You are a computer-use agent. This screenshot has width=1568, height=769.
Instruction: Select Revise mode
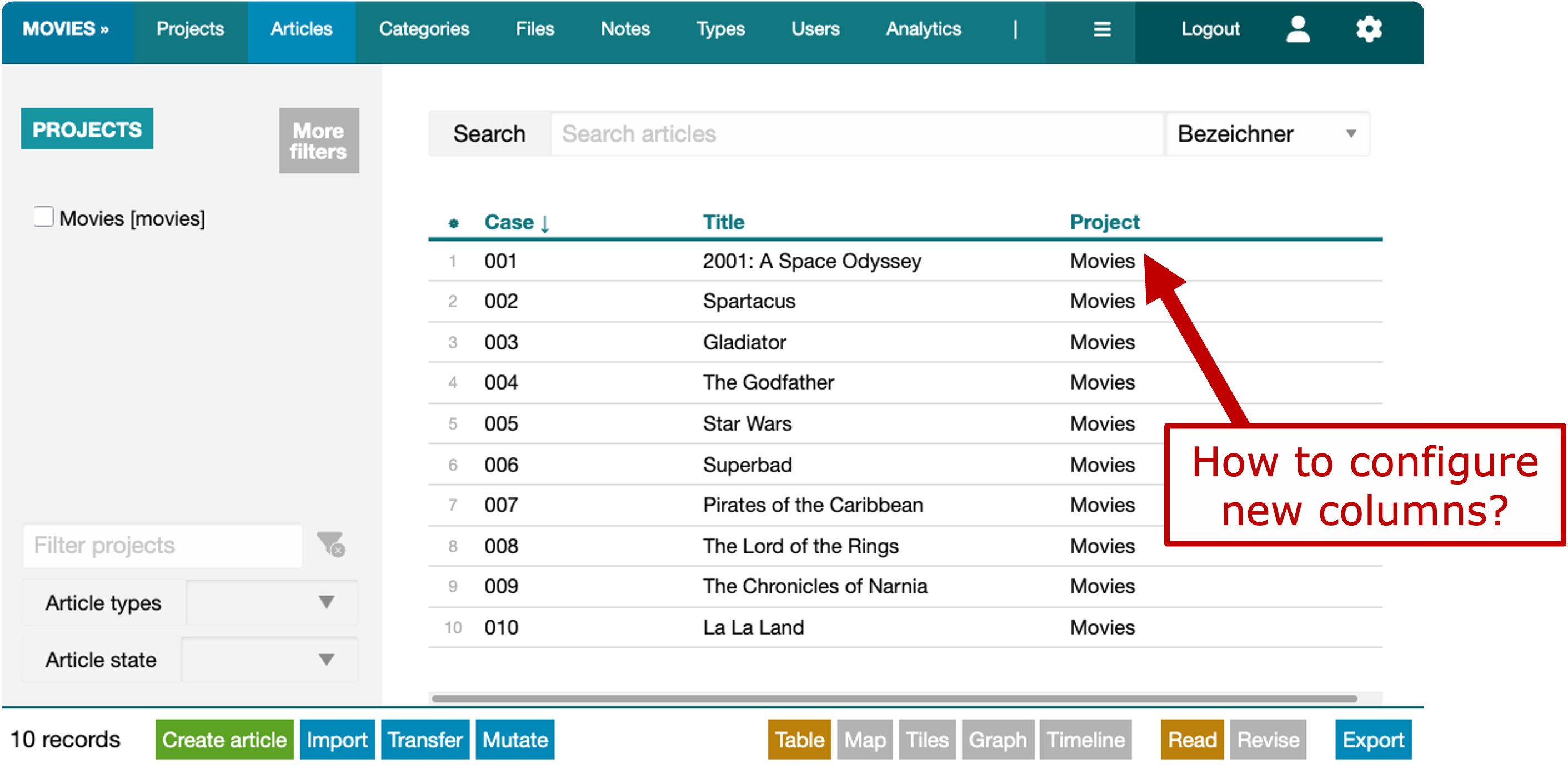[1268, 739]
